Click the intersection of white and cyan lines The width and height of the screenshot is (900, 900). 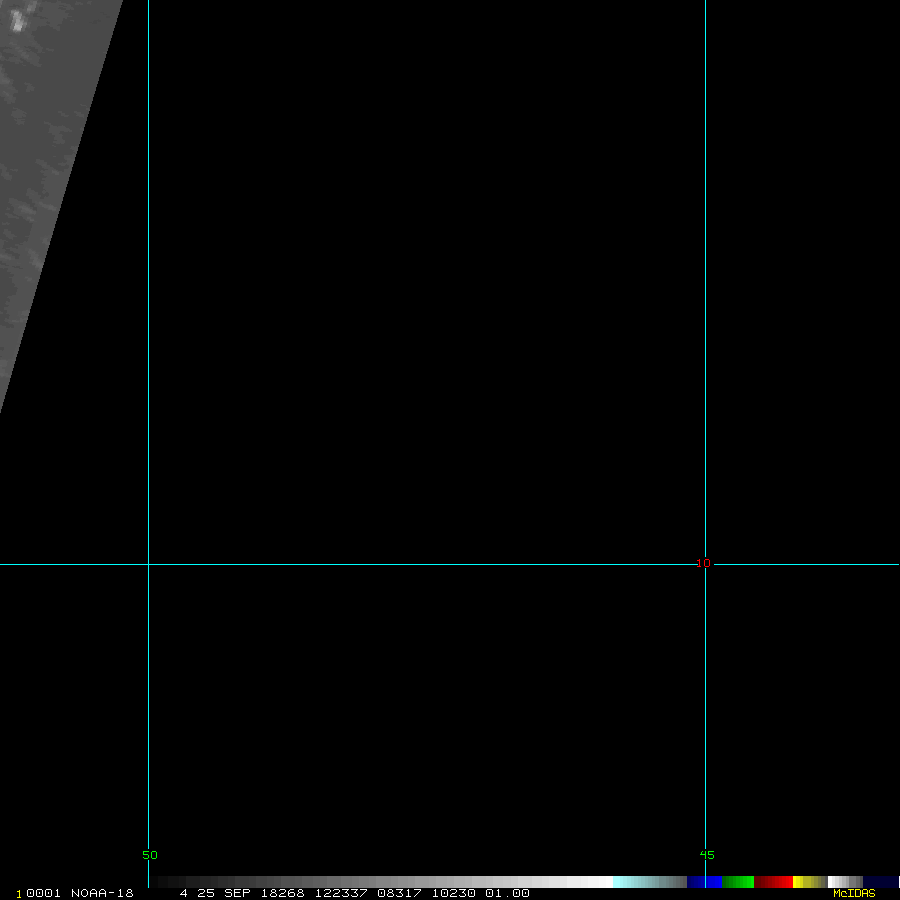[x=705, y=564]
